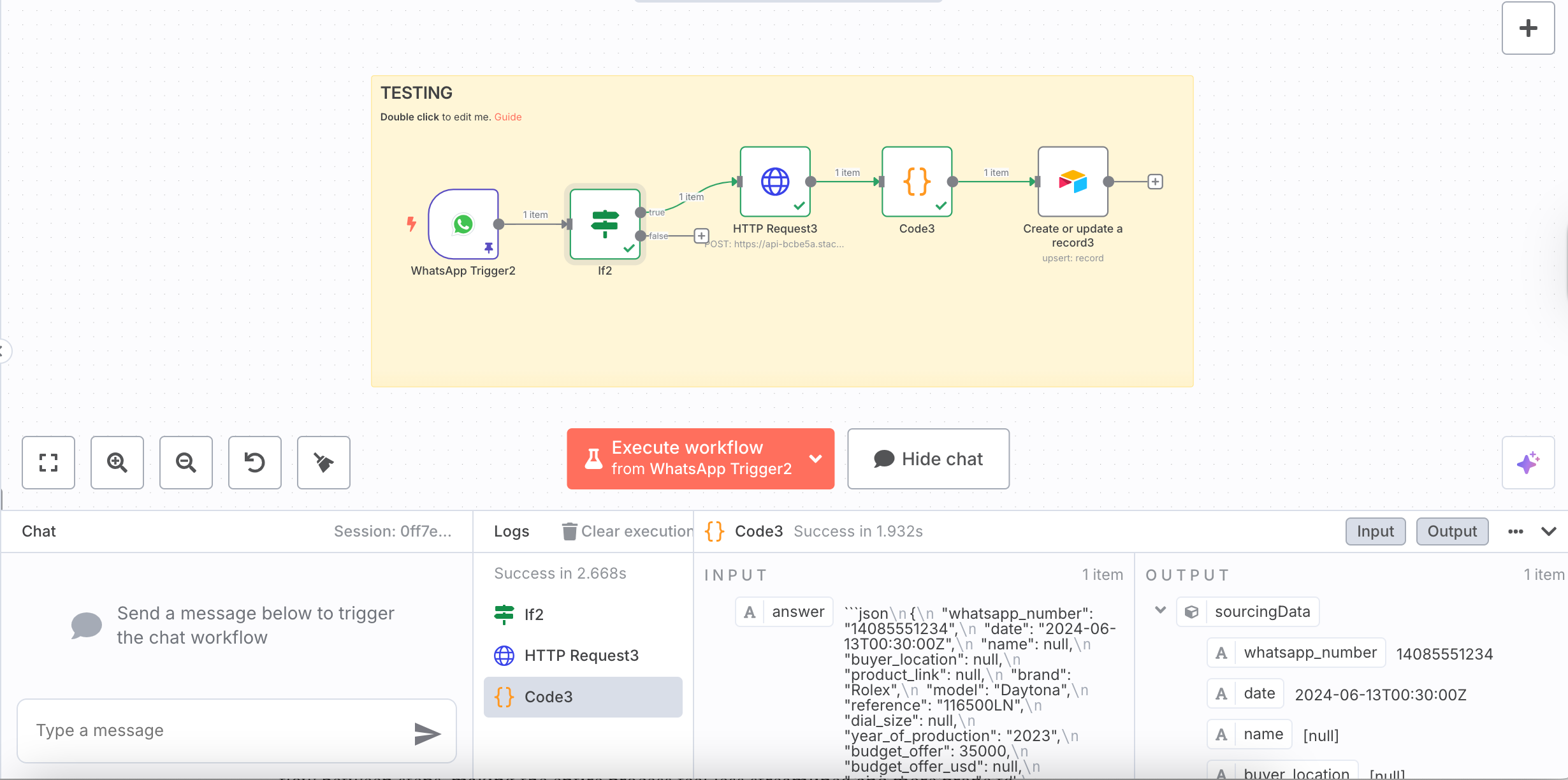Open the HTTP Request3 globe node
Viewport: 1568px width, 780px height.
pos(775,182)
